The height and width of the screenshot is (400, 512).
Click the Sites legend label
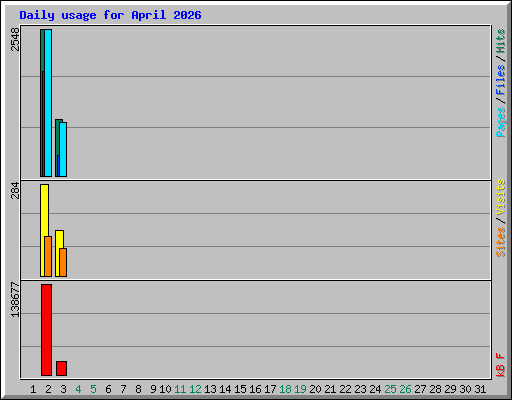tap(501, 242)
